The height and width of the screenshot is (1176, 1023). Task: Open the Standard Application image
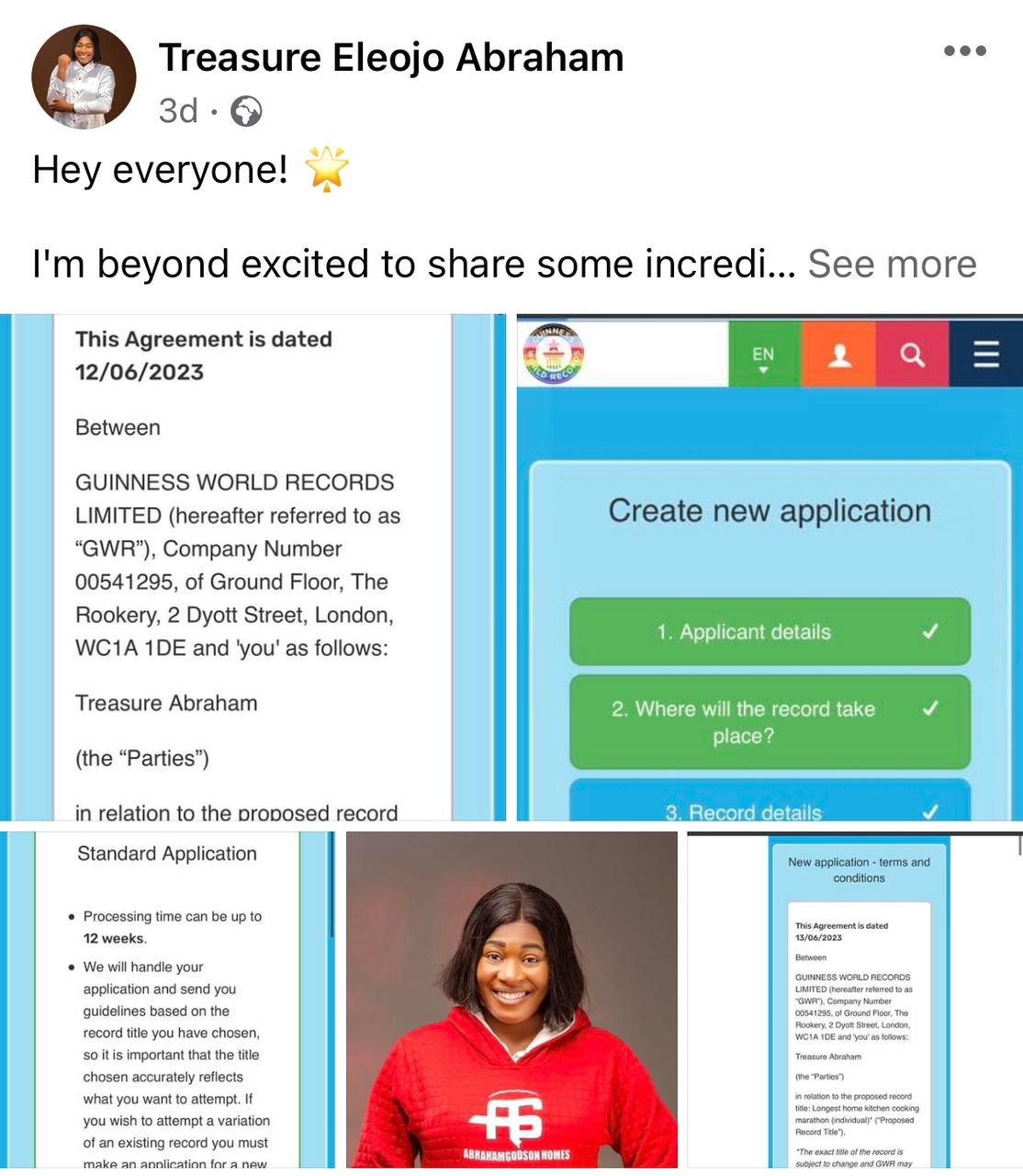(168, 1000)
